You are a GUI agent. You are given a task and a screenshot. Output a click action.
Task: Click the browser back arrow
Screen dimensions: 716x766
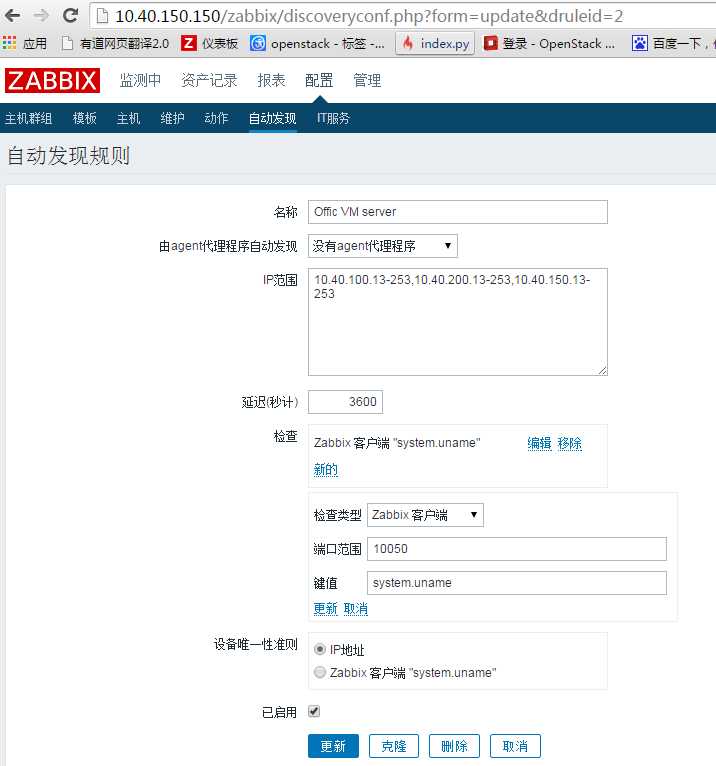point(13,16)
